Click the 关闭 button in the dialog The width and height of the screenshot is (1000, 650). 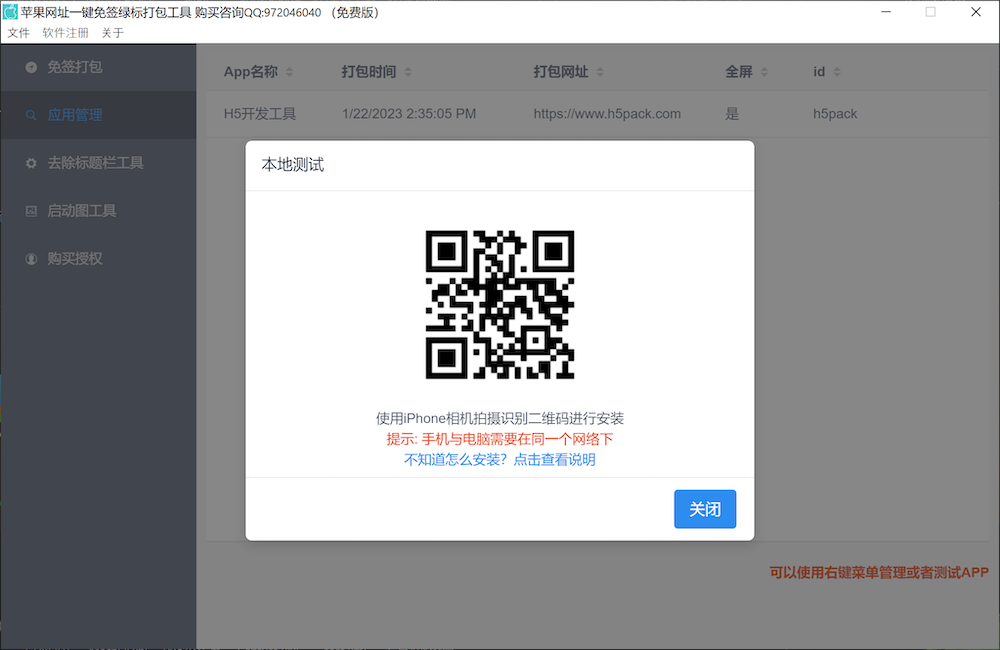(x=705, y=509)
